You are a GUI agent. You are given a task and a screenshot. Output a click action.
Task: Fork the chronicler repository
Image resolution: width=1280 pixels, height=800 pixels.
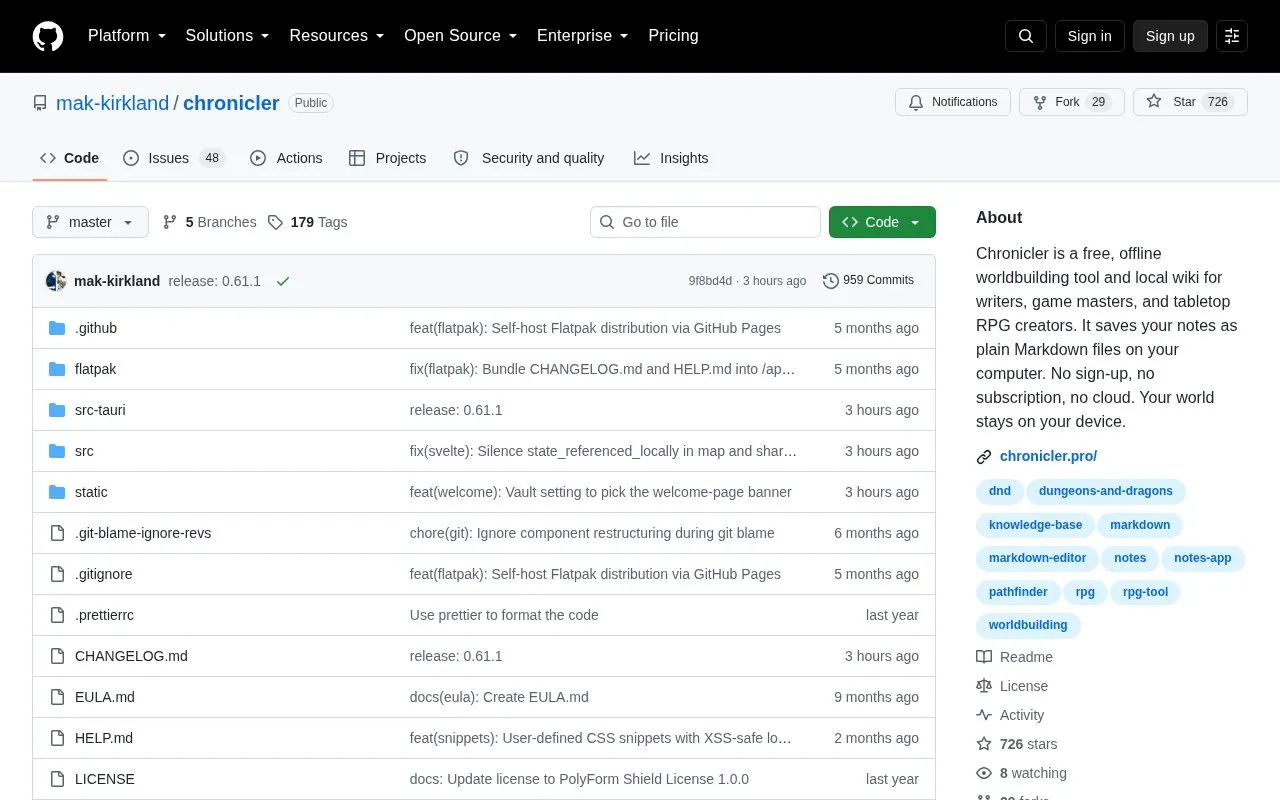[1071, 102]
